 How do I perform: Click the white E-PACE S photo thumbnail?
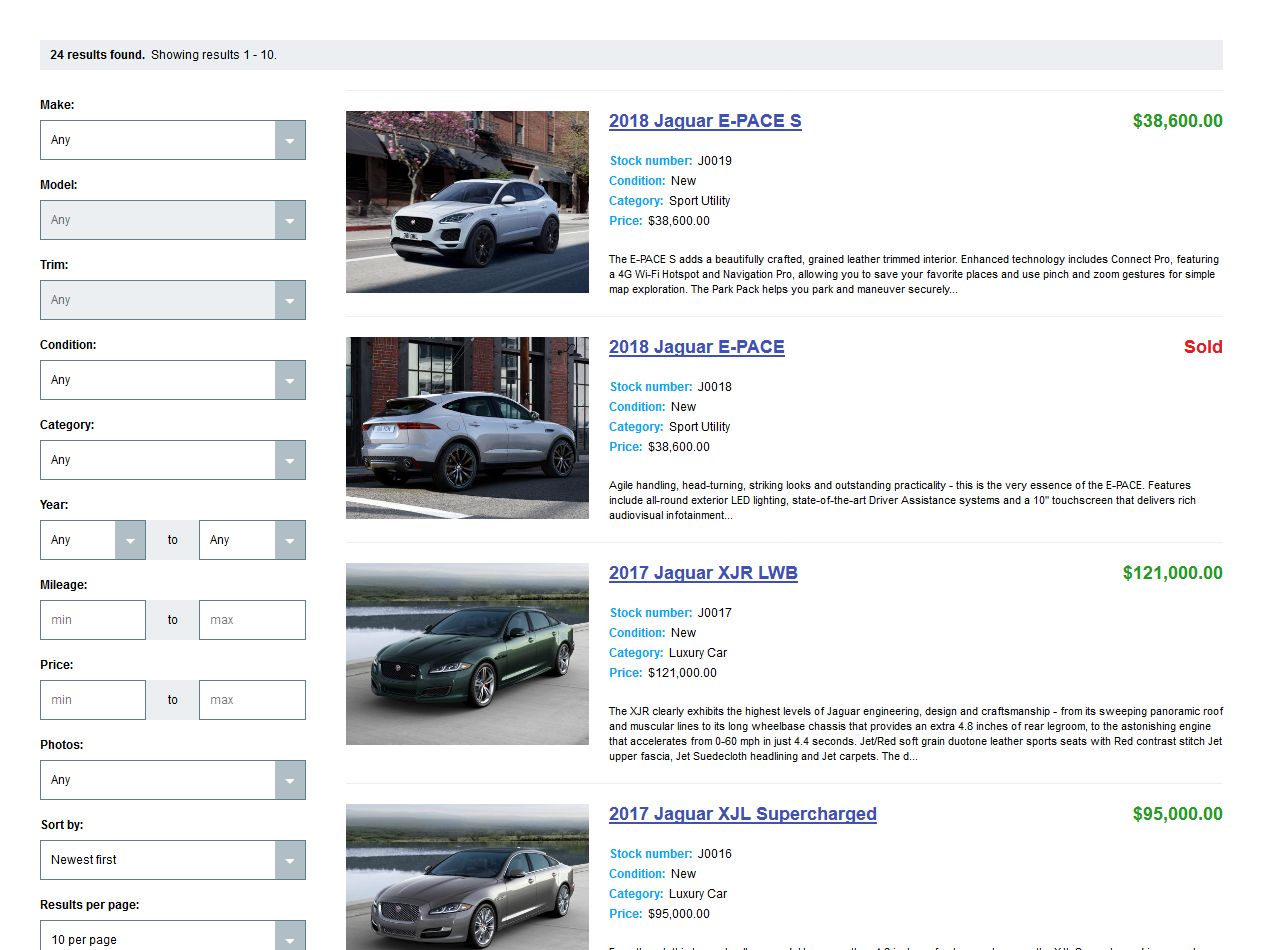tap(467, 202)
